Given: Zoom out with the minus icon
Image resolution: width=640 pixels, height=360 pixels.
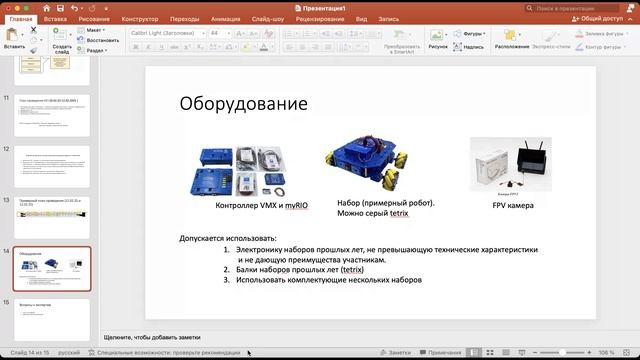Looking at the screenshot, I should pos(535,352).
